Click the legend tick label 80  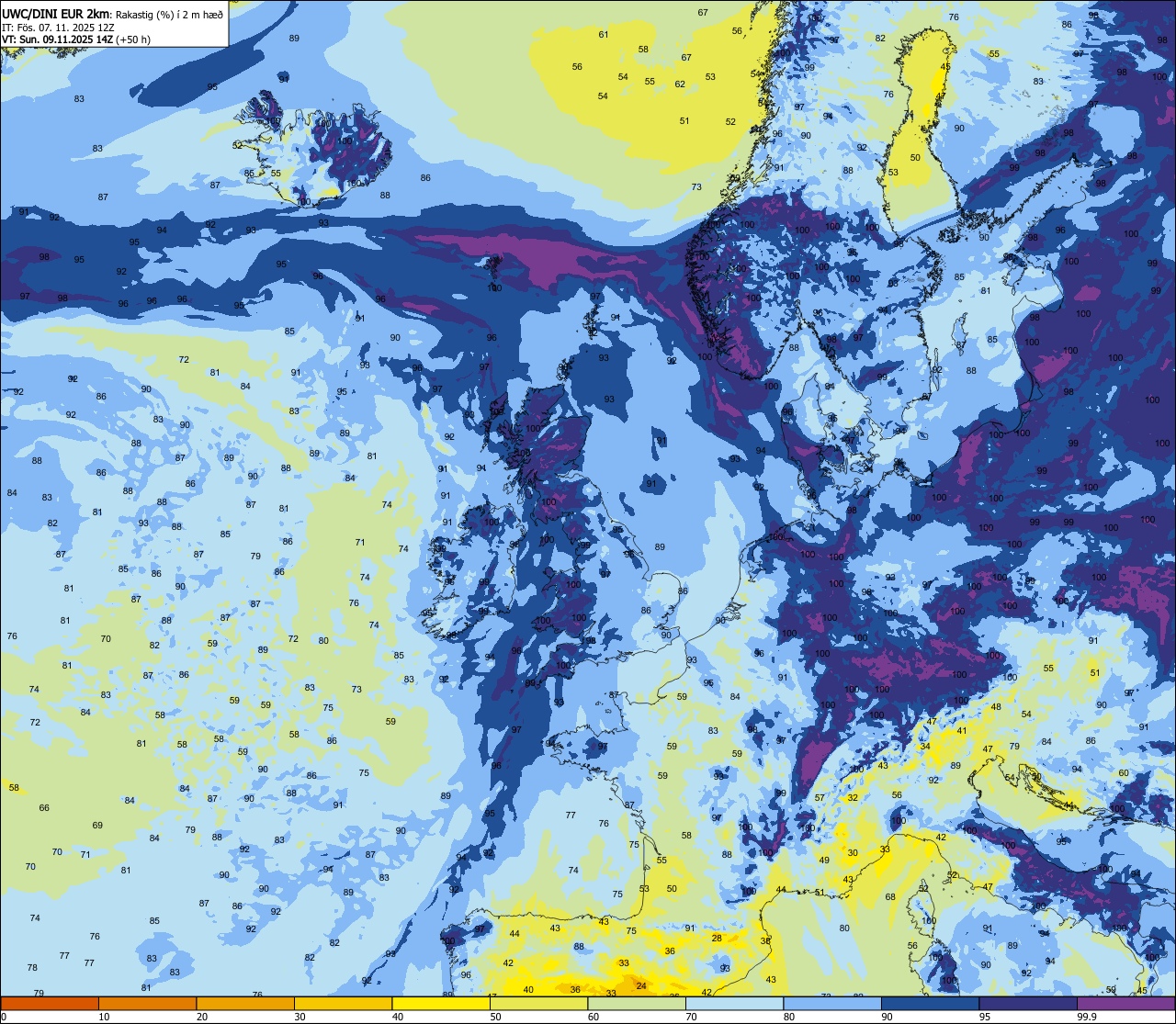[x=788, y=1017]
